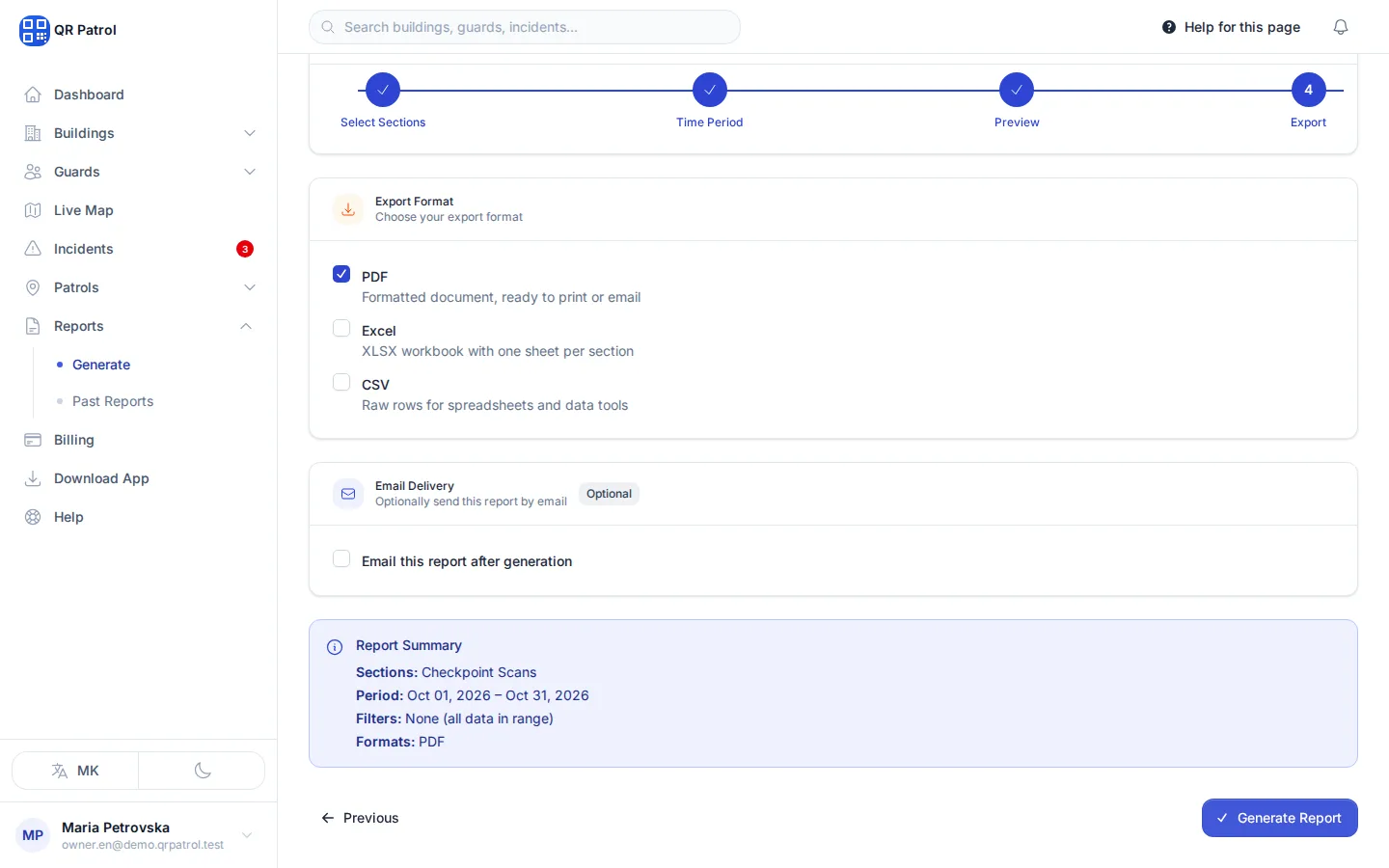Go back with Previous button
Image resolution: width=1389 pixels, height=868 pixels.
coord(359,818)
